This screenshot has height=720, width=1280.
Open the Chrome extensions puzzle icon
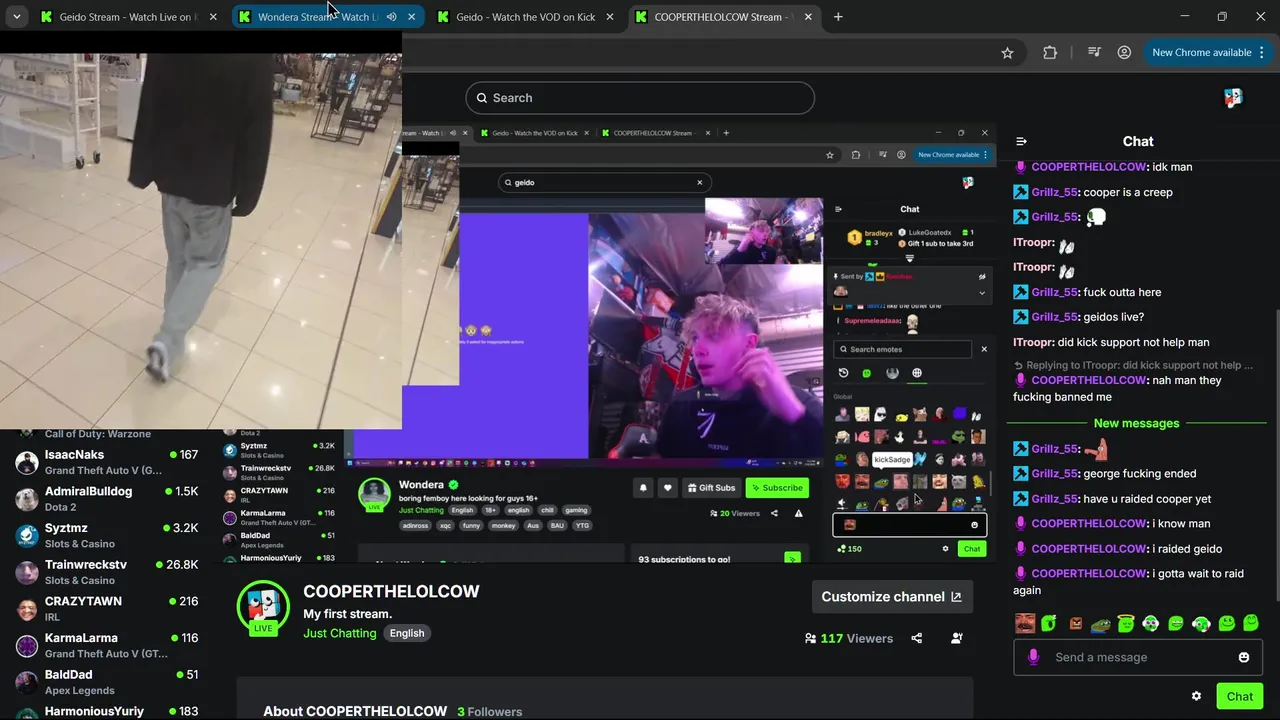(1050, 53)
